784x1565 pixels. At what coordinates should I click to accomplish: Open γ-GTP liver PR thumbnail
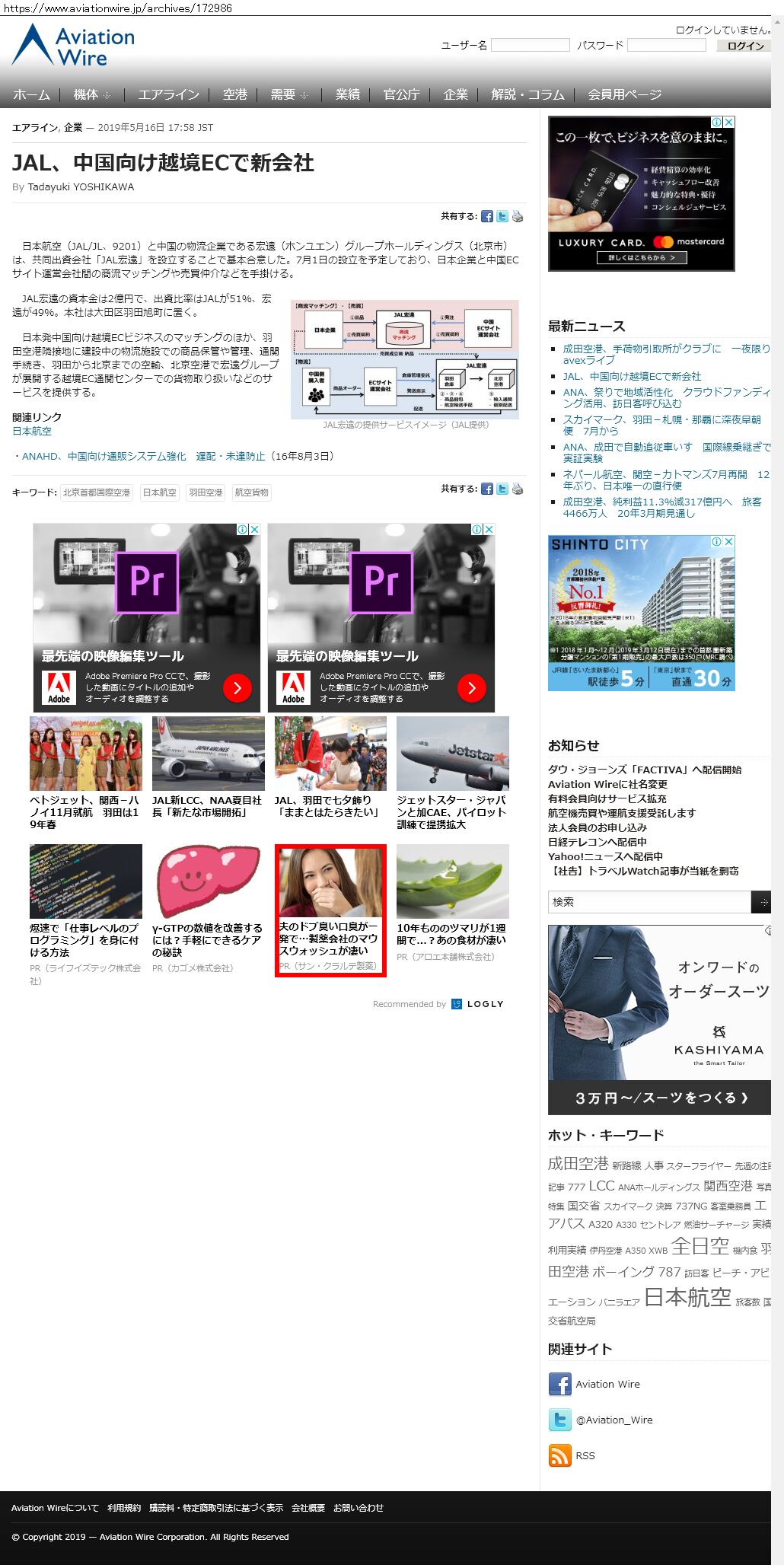[x=209, y=881]
